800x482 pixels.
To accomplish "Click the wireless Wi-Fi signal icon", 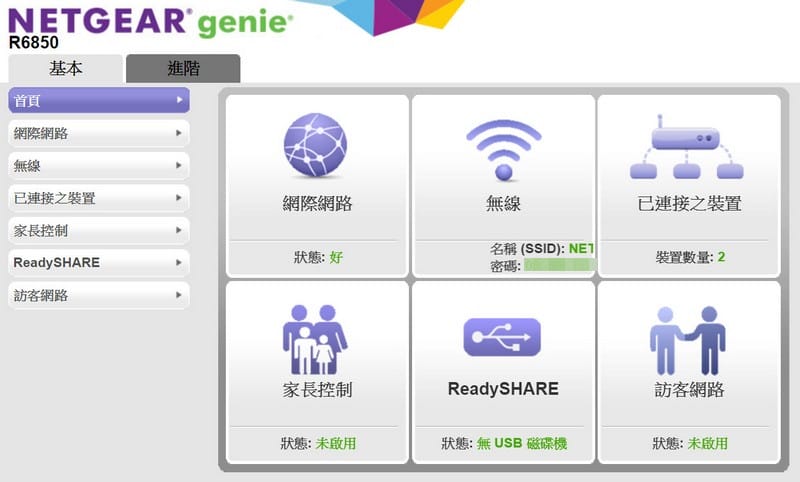I will pos(504,150).
